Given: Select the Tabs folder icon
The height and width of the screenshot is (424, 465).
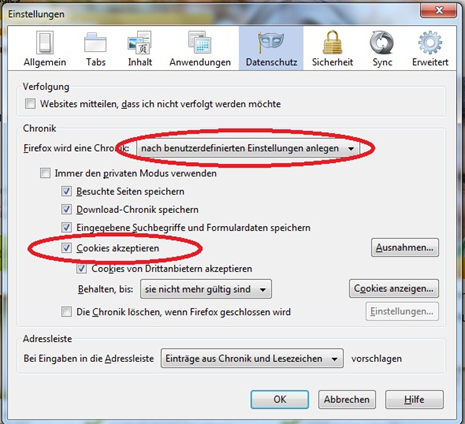Looking at the screenshot, I should tap(95, 43).
